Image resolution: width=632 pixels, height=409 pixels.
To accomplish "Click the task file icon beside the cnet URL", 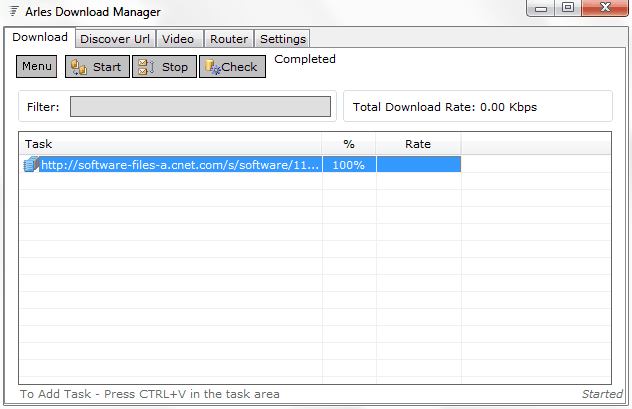I will point(31,164).
